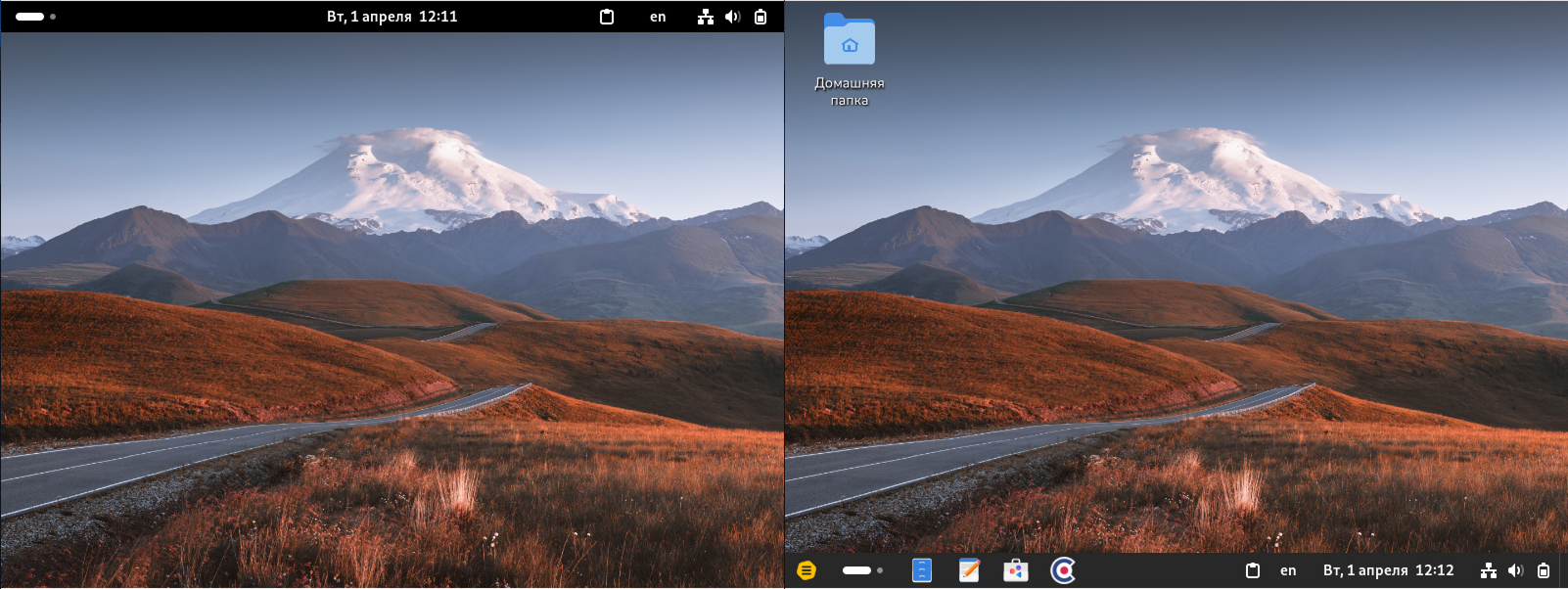Click the battery icon in the top bar
The height and width of the screenshot is (589, 1568).
click(761, 17)
